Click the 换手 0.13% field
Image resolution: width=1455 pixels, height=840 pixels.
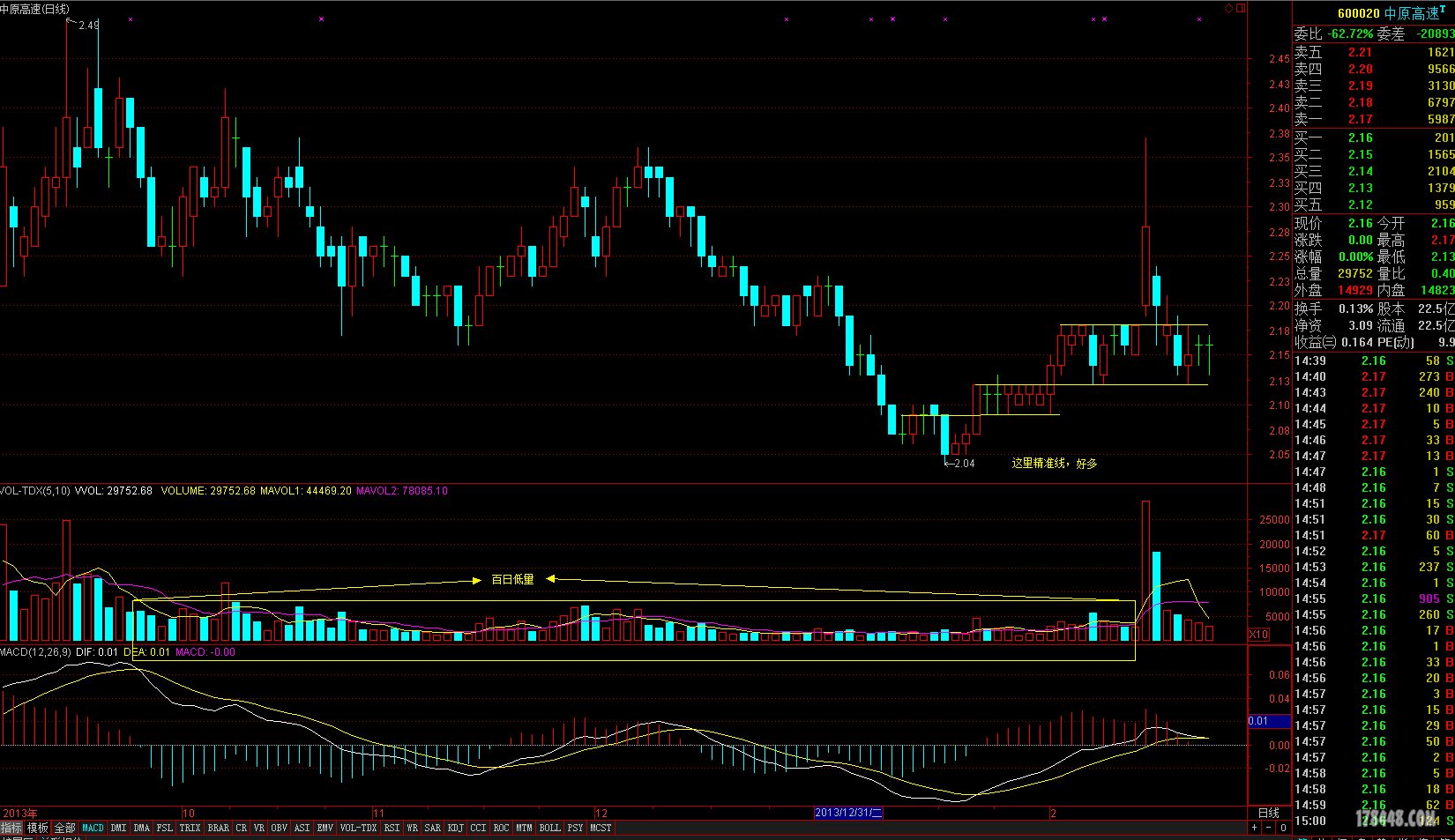coord(1333,308)
